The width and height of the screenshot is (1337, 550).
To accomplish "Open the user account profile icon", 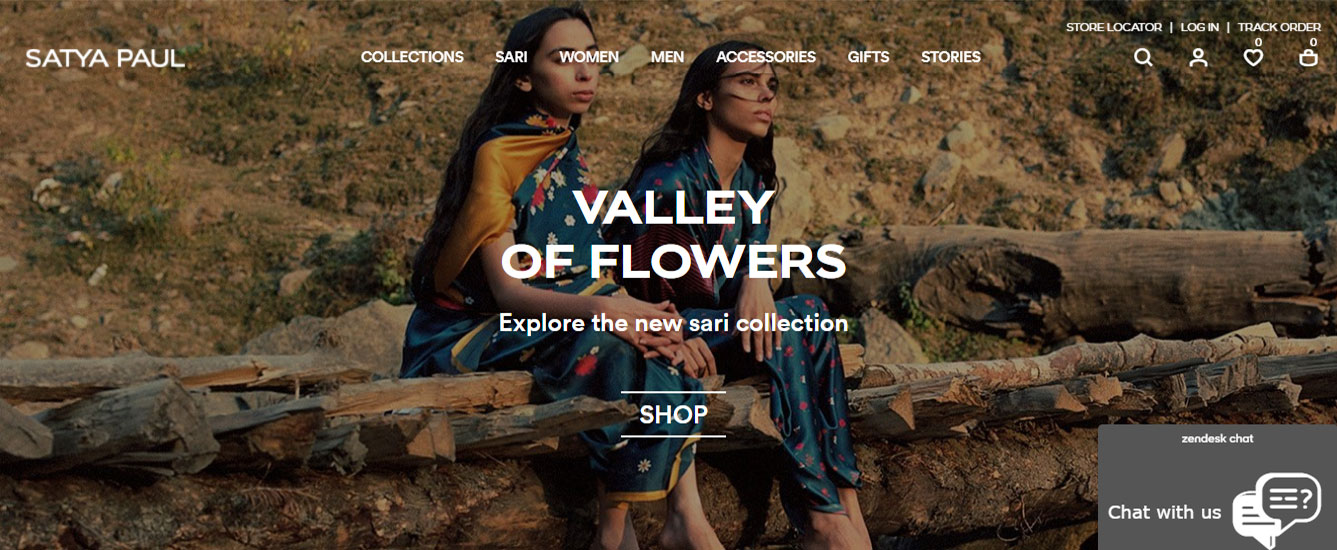I will [x=1198, y=57].
